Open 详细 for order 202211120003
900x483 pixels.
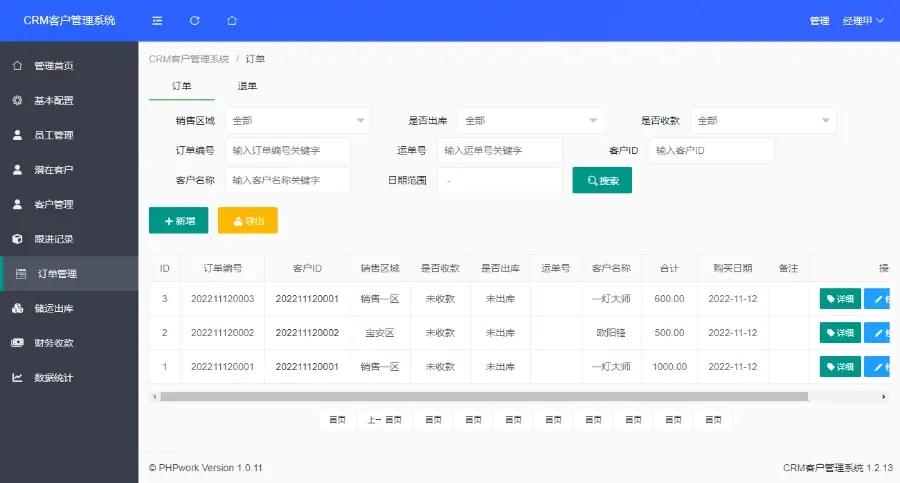(x=840, y=299)
